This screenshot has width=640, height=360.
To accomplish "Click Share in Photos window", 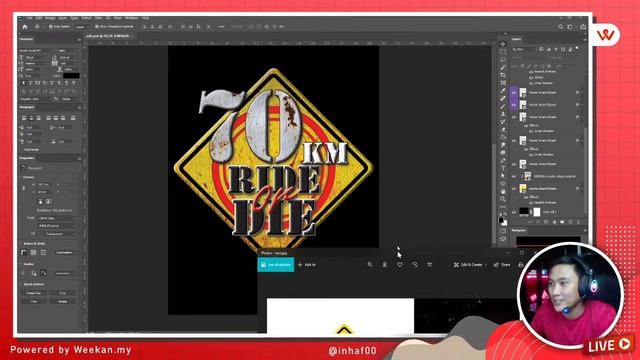I will click(x=502, y=264).
